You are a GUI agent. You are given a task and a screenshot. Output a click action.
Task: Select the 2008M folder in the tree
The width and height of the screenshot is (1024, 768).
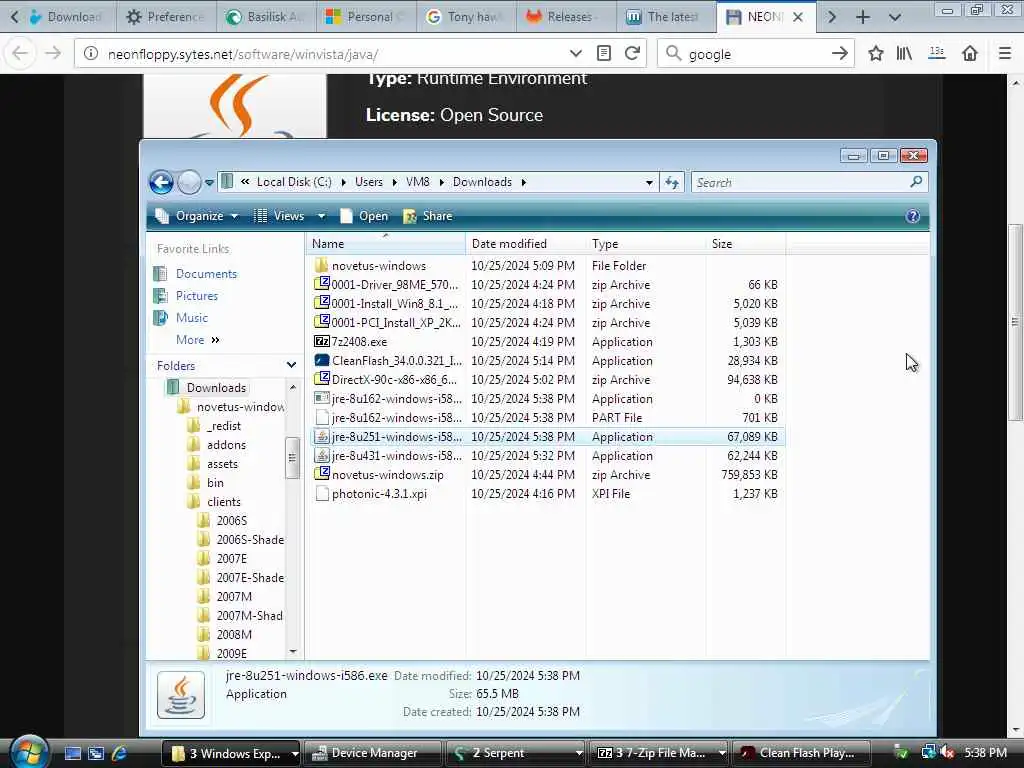click(234, 634)
